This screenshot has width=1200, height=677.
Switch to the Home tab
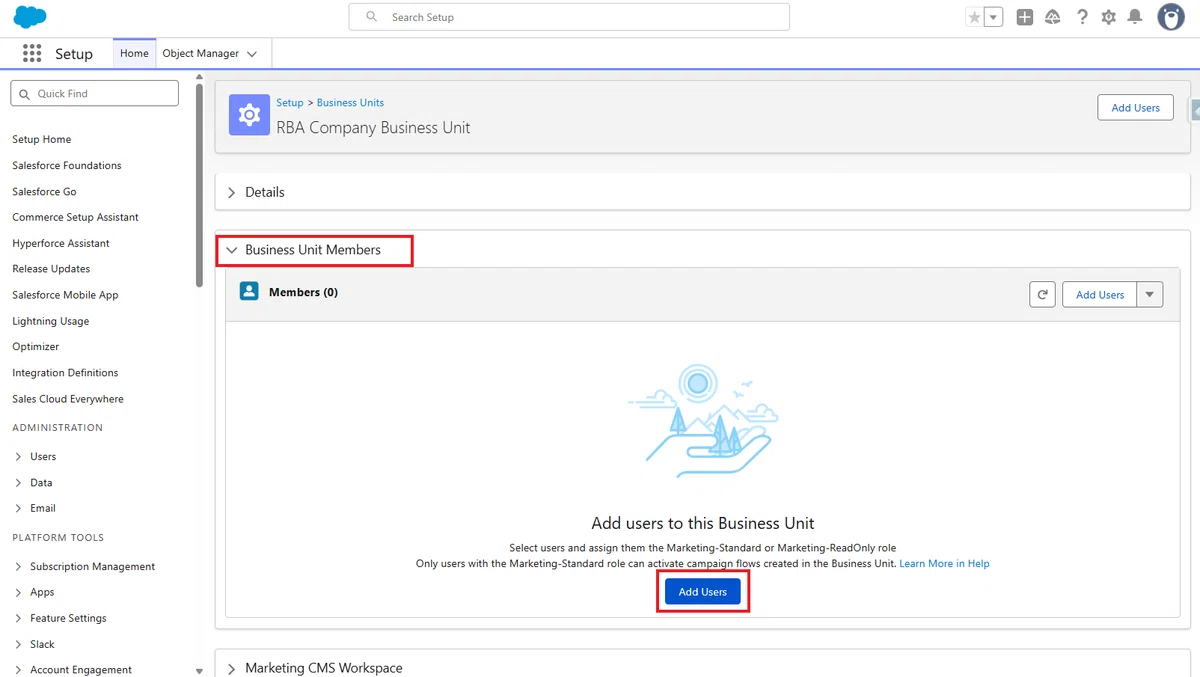[x=134, y=53]
